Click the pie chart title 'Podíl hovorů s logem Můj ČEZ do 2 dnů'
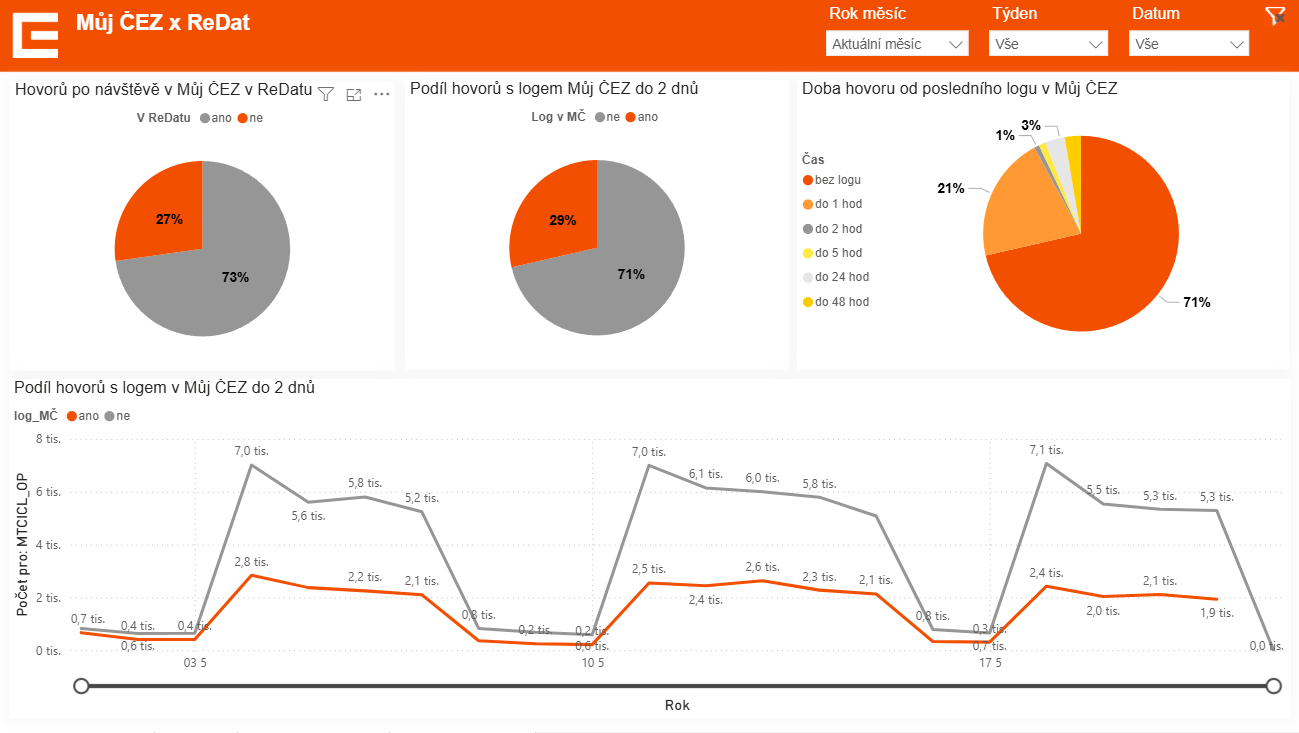Viewport: 1299px width, 733px height. click(x=554, y=89)
